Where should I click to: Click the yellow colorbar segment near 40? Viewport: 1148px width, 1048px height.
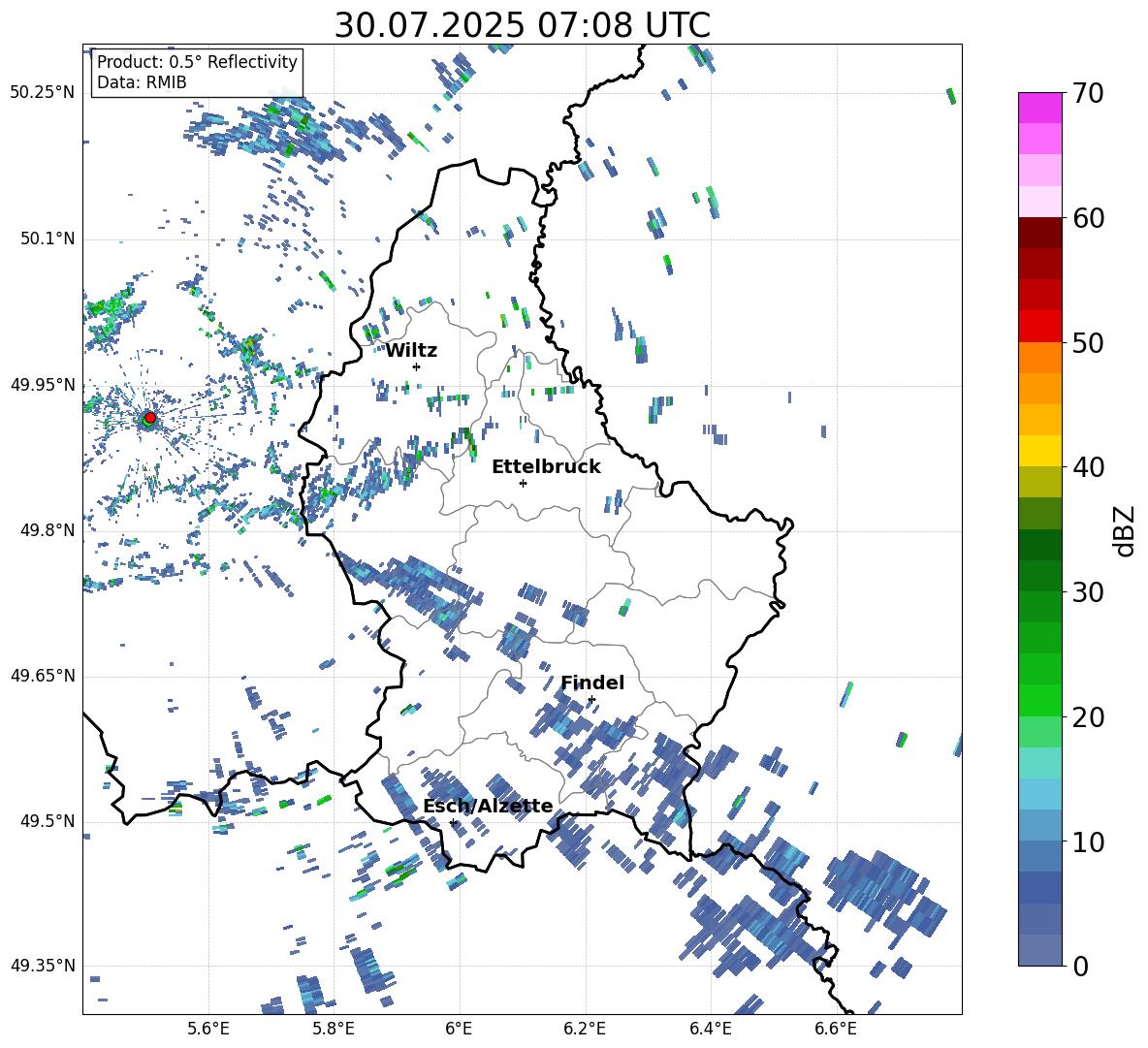point(1039,451)
